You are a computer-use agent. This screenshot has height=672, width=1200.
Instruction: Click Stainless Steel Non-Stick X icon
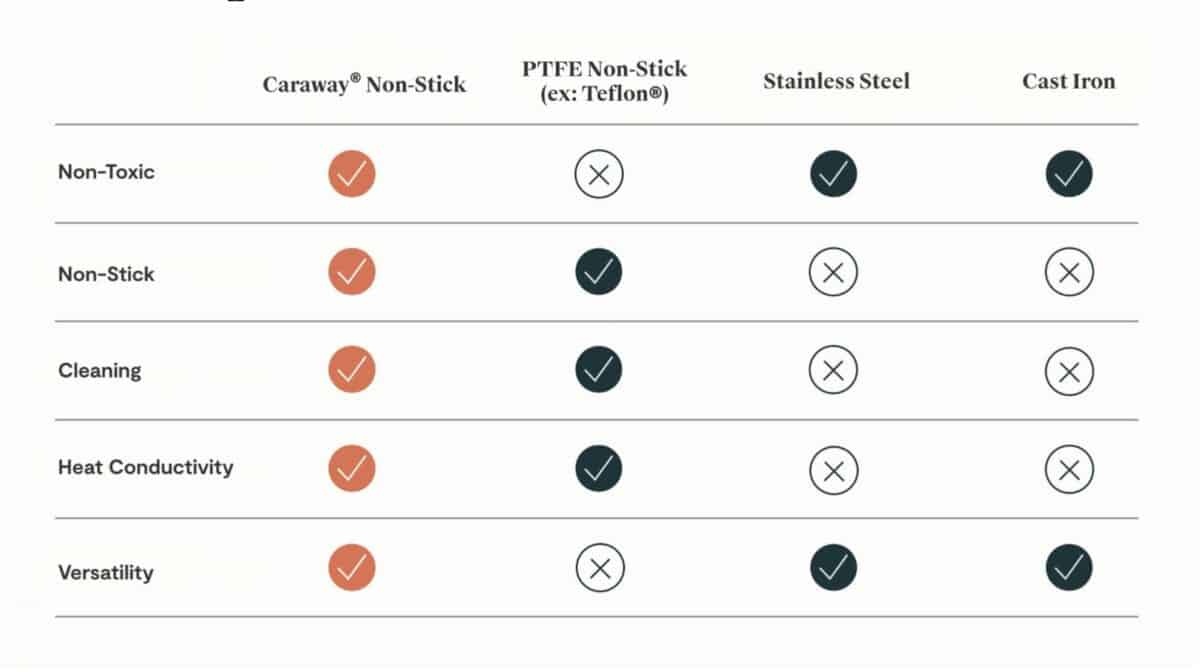coord(833,272)
